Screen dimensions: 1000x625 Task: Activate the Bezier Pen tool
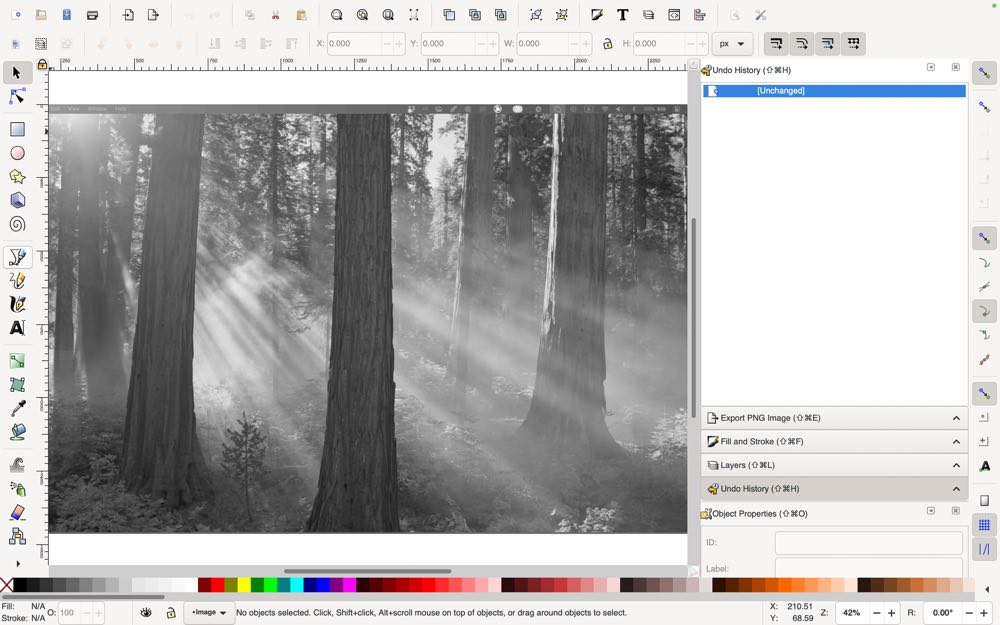(17, 257)
